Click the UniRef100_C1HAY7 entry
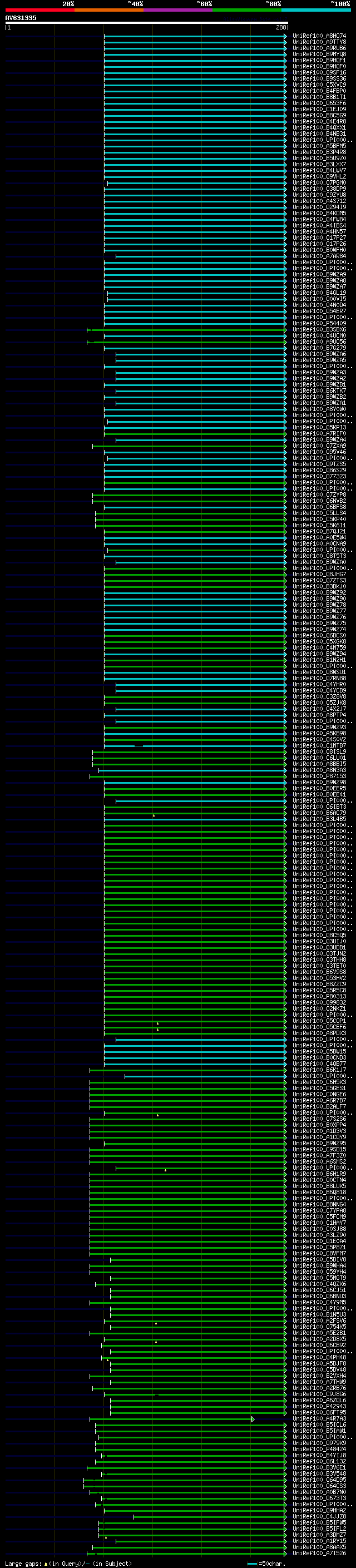Viewport: 356px width, 1568px height. [319, 1223]
